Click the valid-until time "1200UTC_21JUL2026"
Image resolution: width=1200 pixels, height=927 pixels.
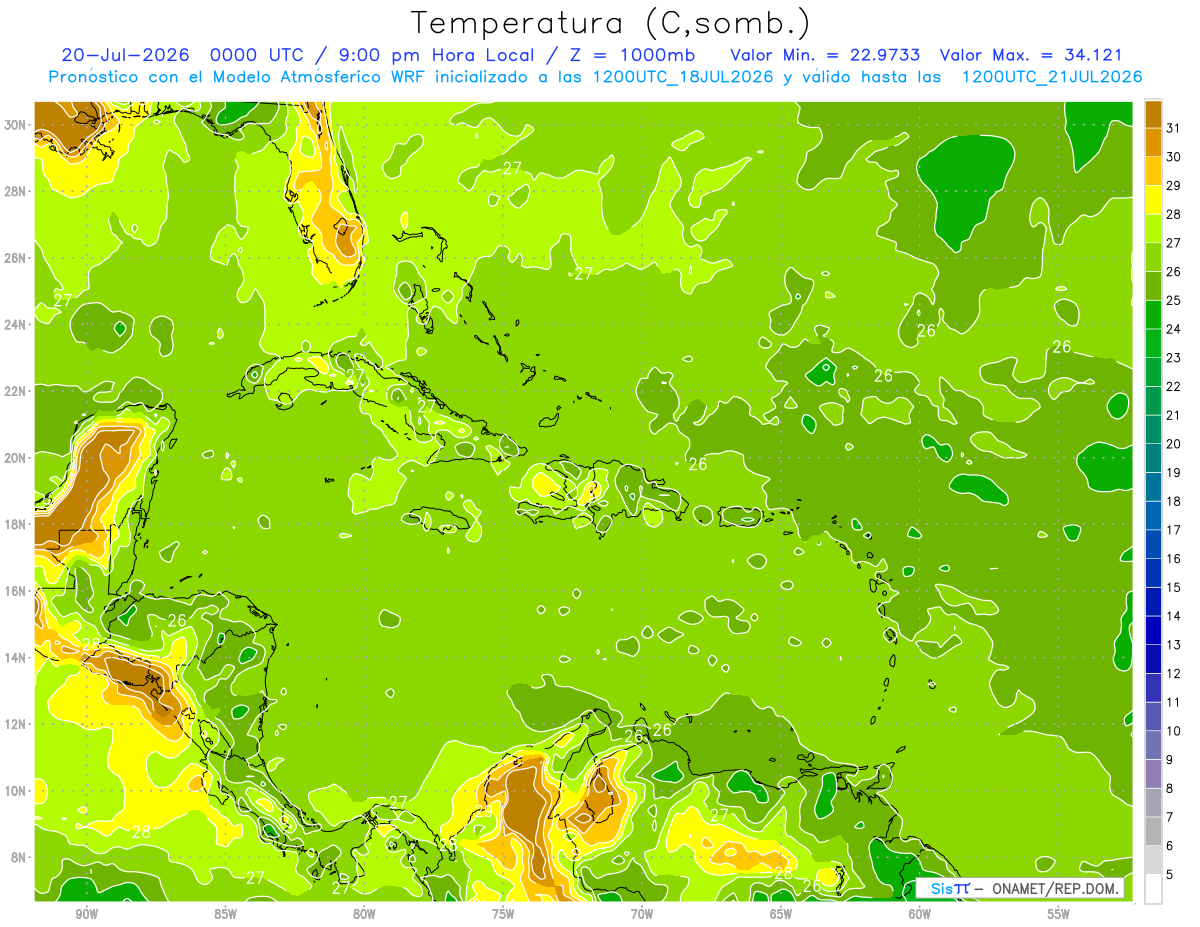(1052, 77)
